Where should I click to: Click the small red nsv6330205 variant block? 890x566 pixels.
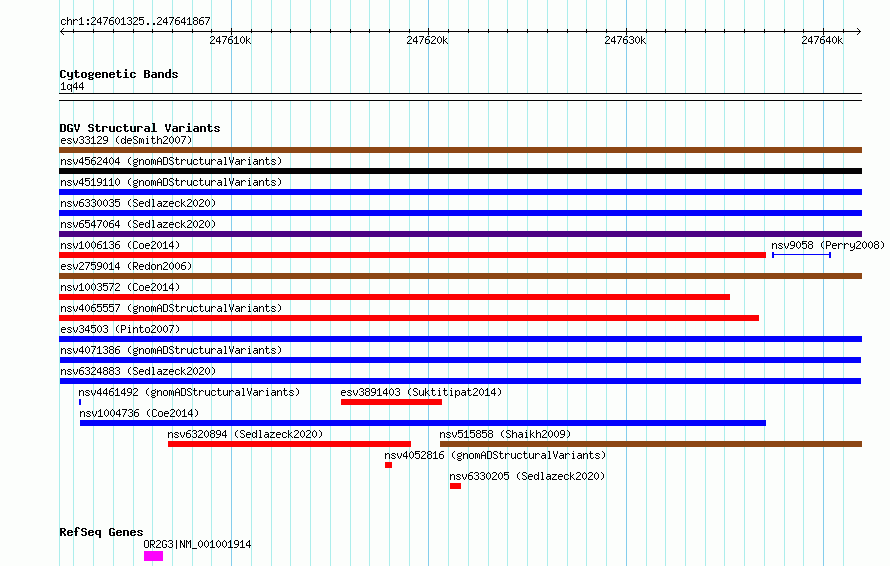455,486
